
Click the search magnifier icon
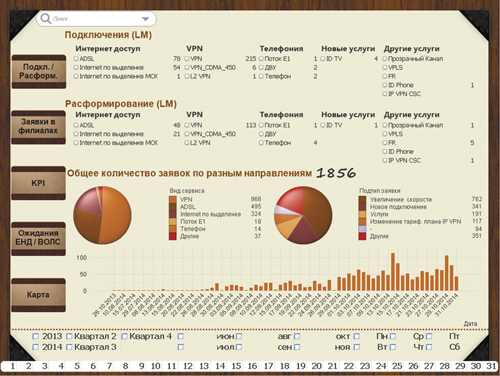click(x=45, y=19)
